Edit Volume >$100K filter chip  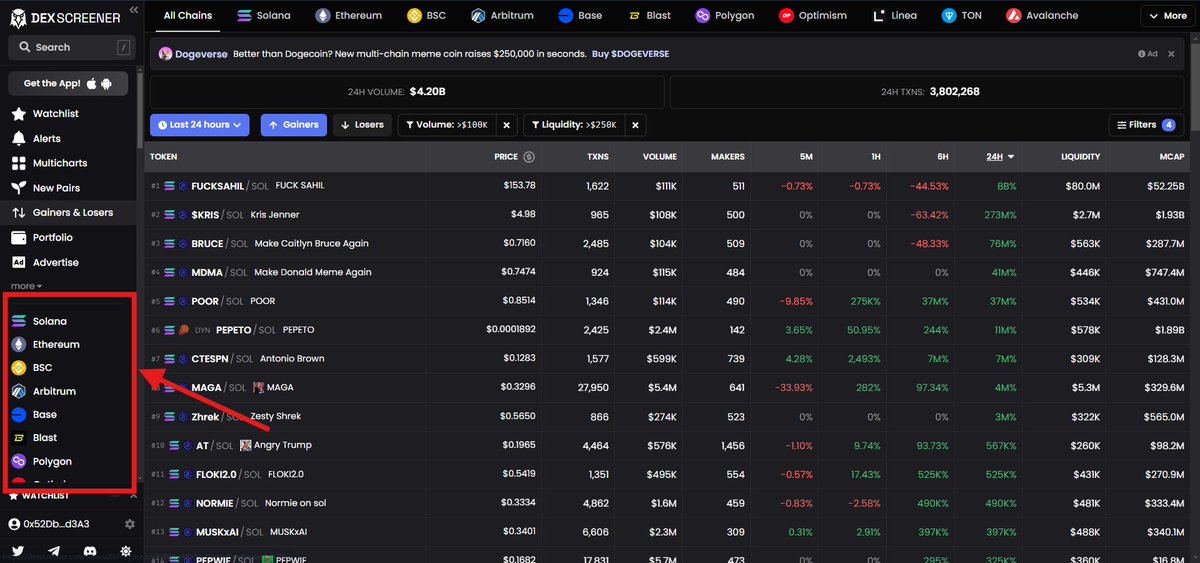pos(446,125)
